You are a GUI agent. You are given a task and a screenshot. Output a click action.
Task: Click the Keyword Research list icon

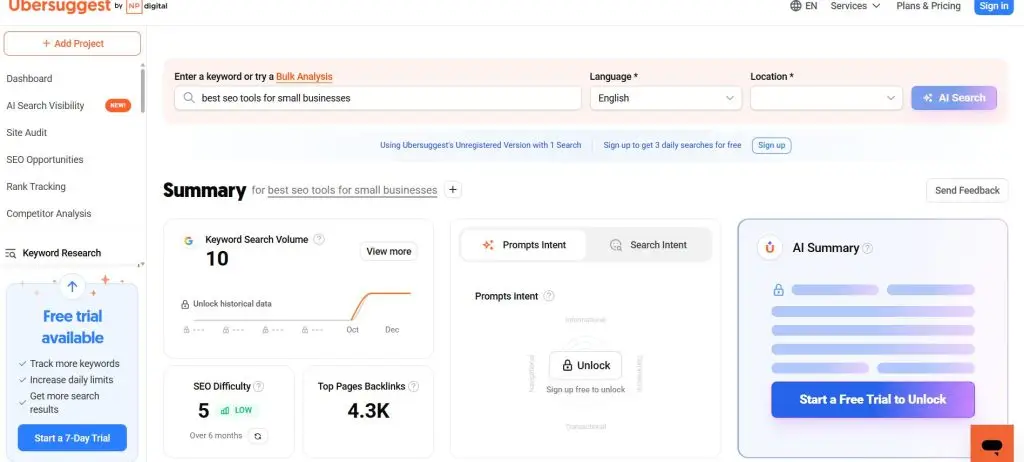point(10,253)
